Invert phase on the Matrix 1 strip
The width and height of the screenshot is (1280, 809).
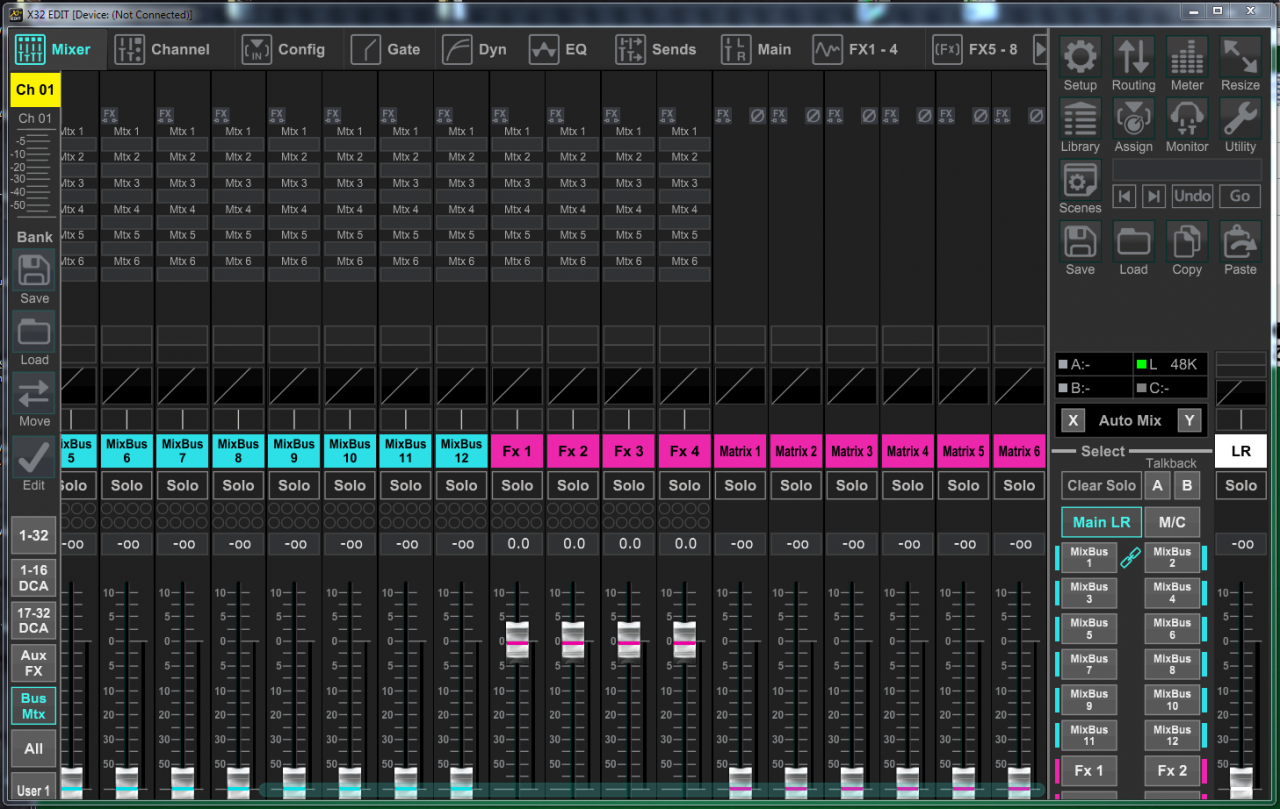pos(757,116)
